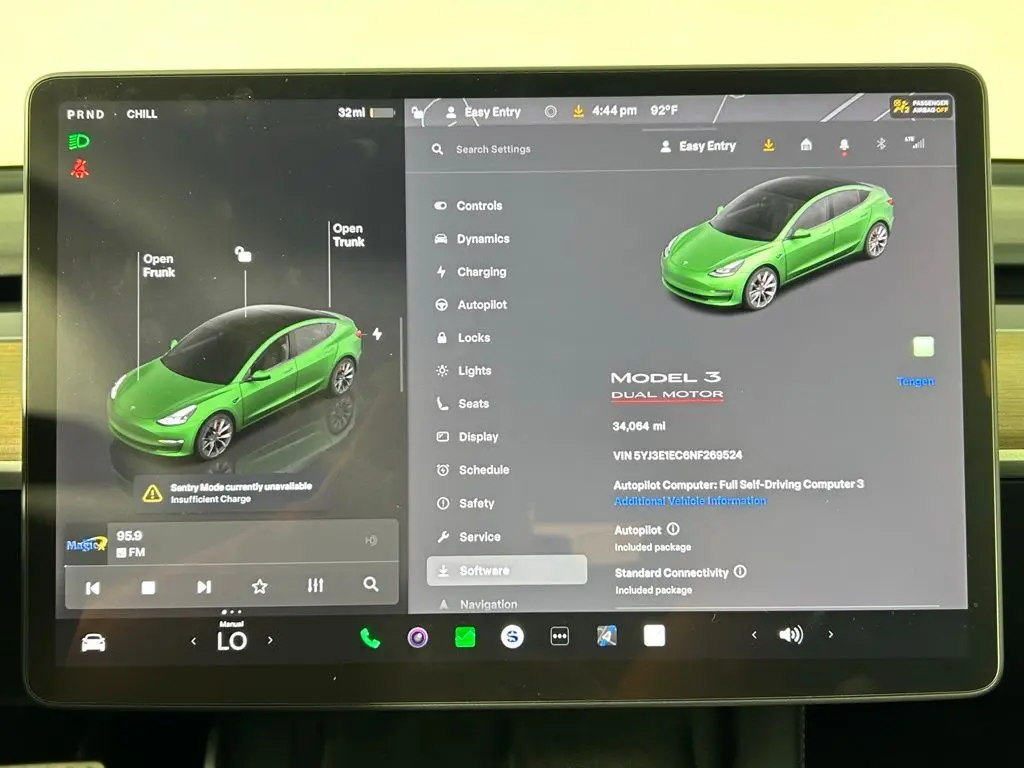Open the Autopilot settings menu
The height and width of the screenshot is (768, 1024).
pos(471,305)
